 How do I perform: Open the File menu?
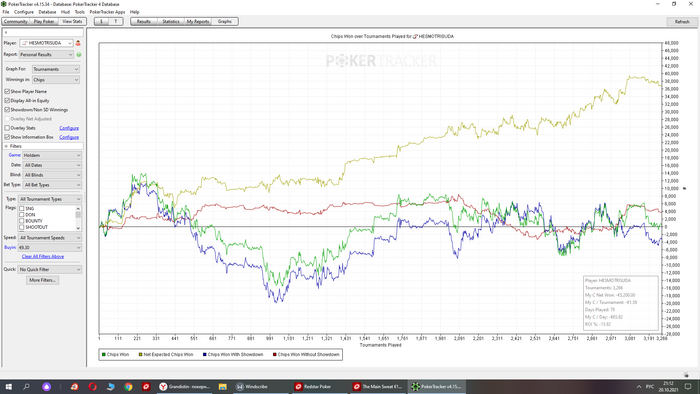point(6,12)
